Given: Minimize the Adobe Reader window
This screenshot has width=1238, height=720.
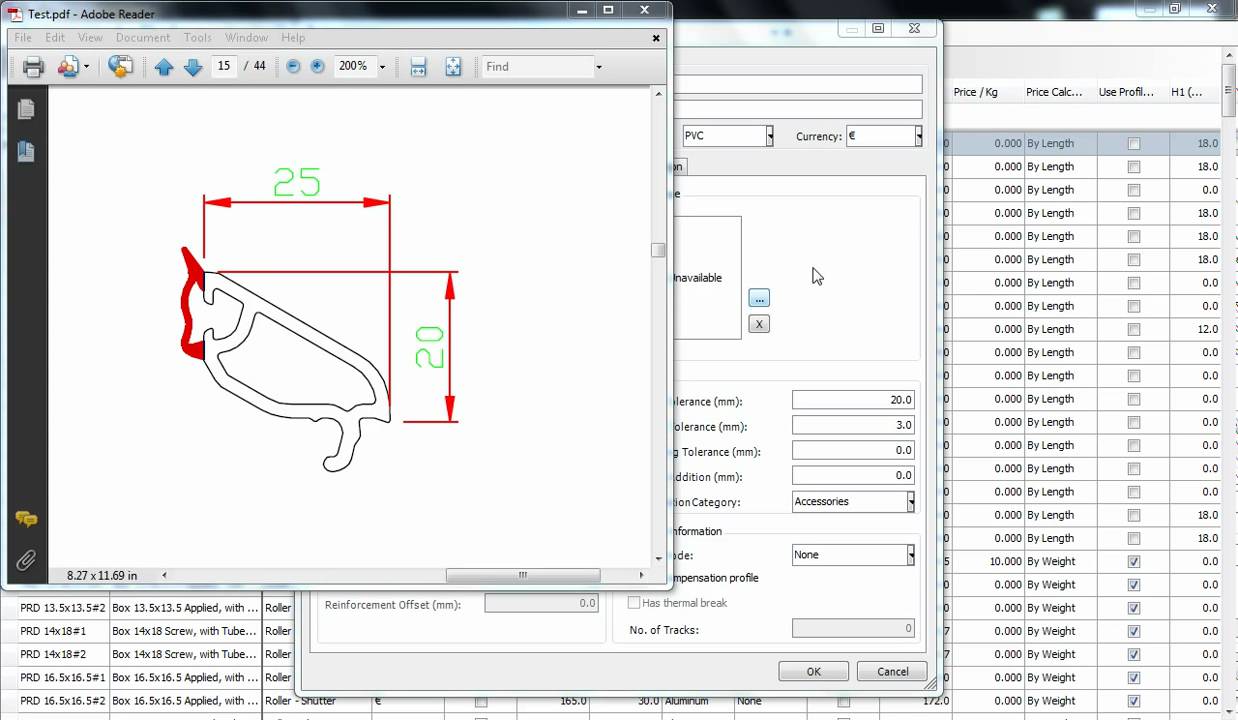Looking at the screenshot, I should coord(583,10).
